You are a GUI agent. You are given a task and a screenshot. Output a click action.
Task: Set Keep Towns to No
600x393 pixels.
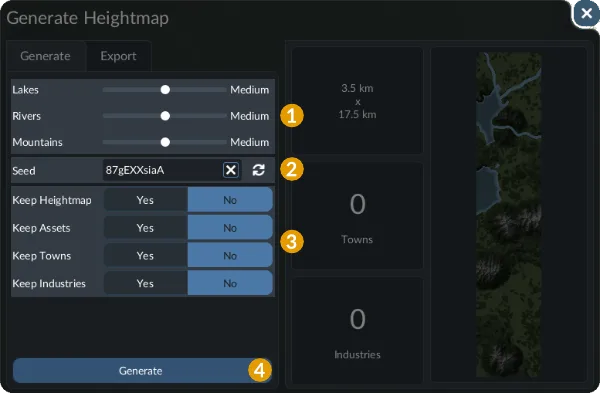click(230, 256)
